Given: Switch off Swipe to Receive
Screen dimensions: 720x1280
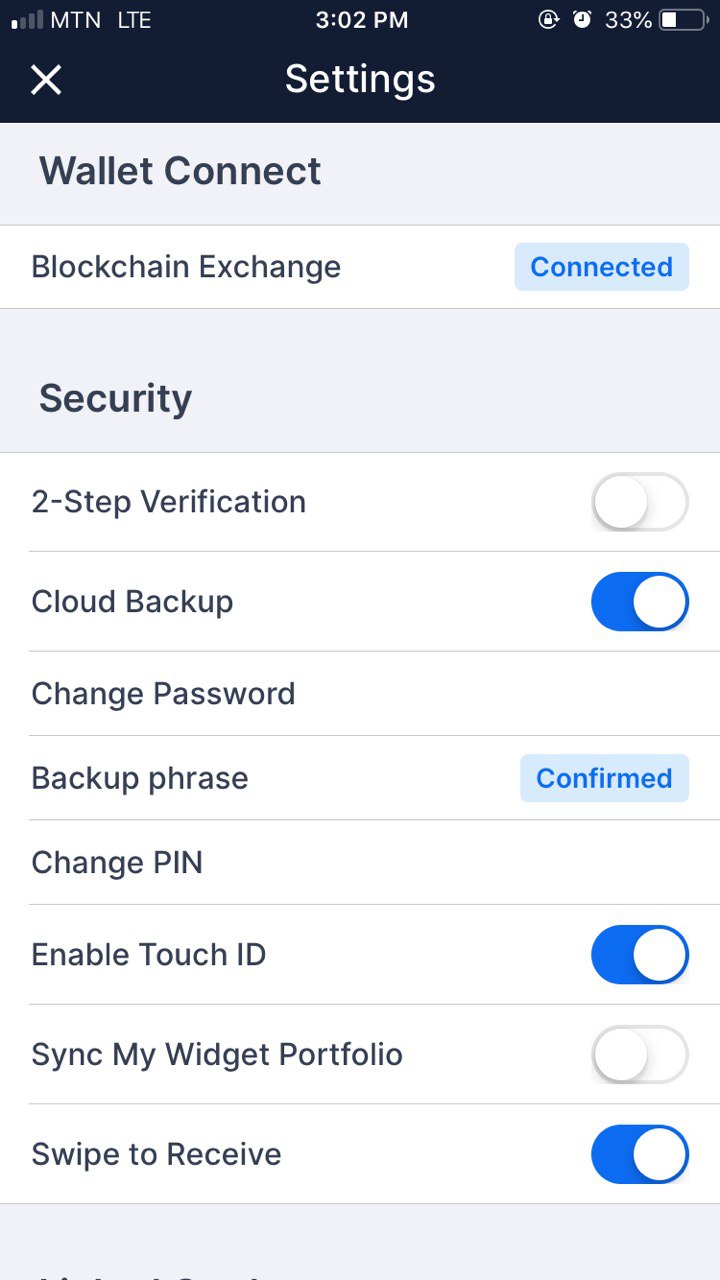Looking at the screenshot, I should click(x=639, y=1154).
